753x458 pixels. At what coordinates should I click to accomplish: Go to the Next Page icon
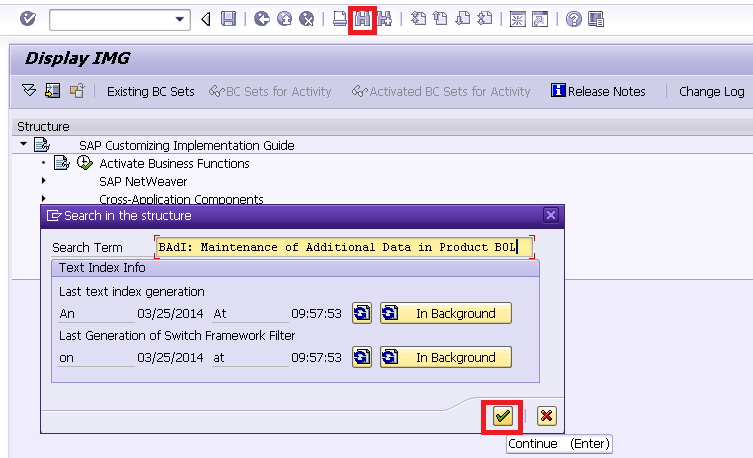(462, 19)
